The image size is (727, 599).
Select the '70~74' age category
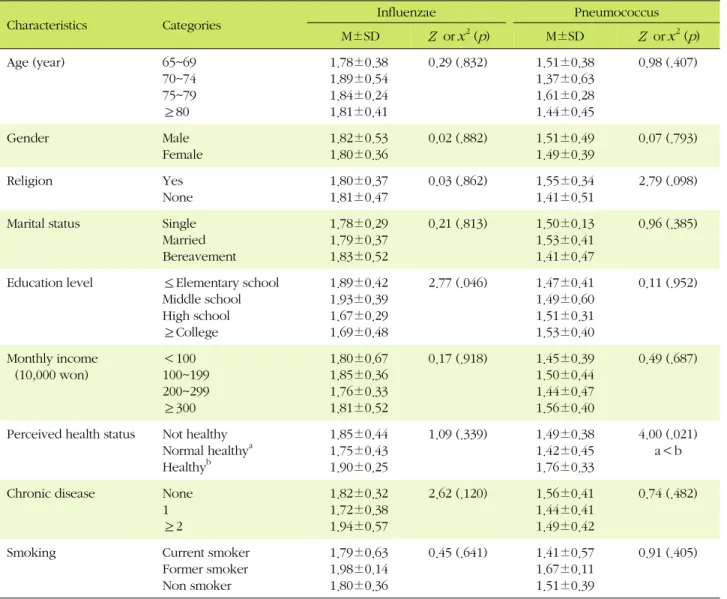pos(179,79)
